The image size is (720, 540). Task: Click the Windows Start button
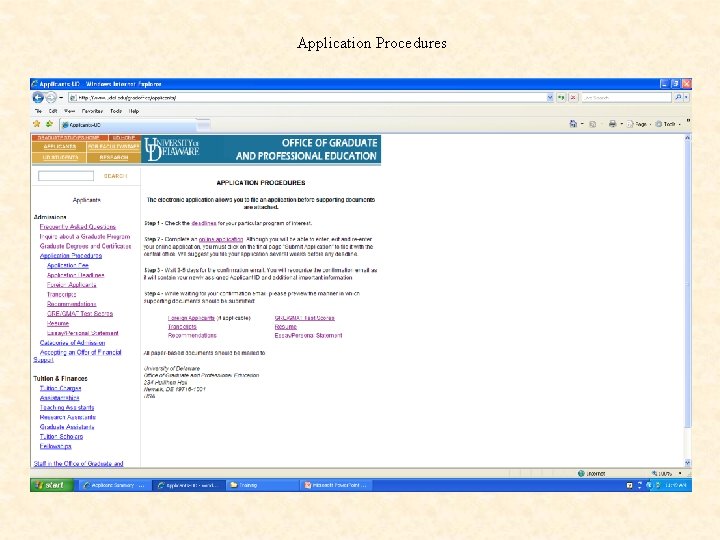point(51,485)
